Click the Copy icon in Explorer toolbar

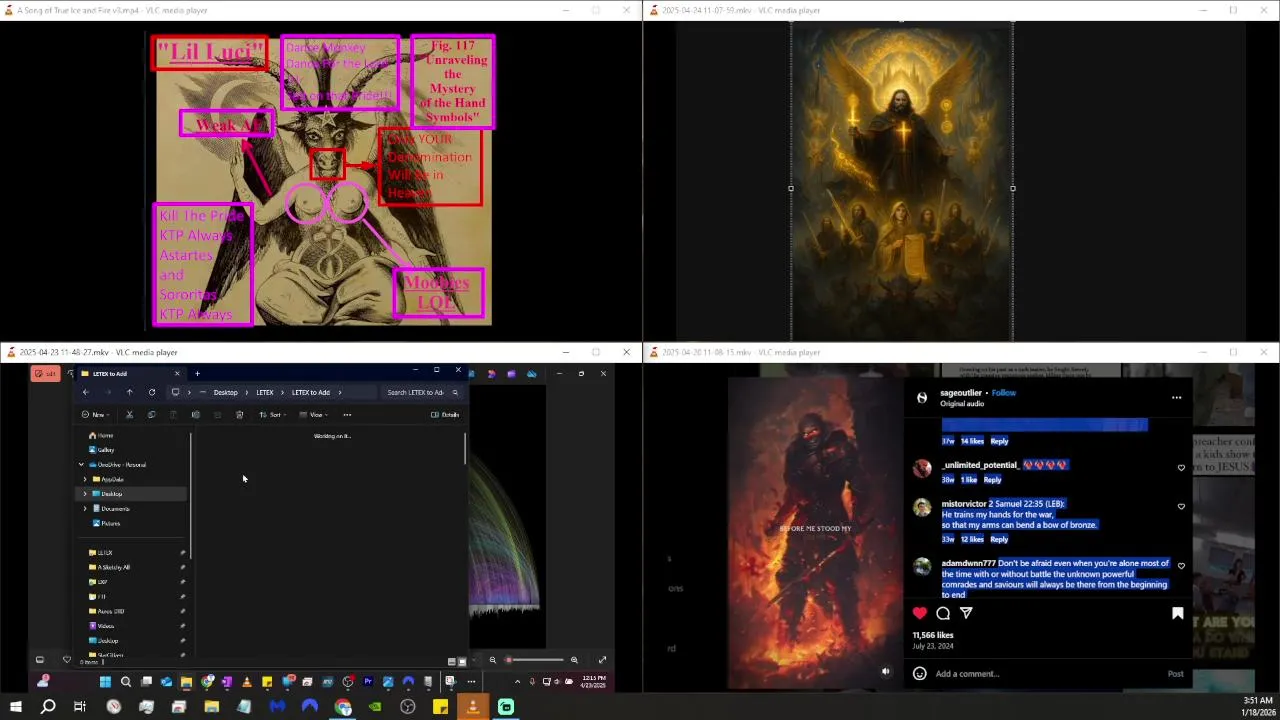point(151,414)
